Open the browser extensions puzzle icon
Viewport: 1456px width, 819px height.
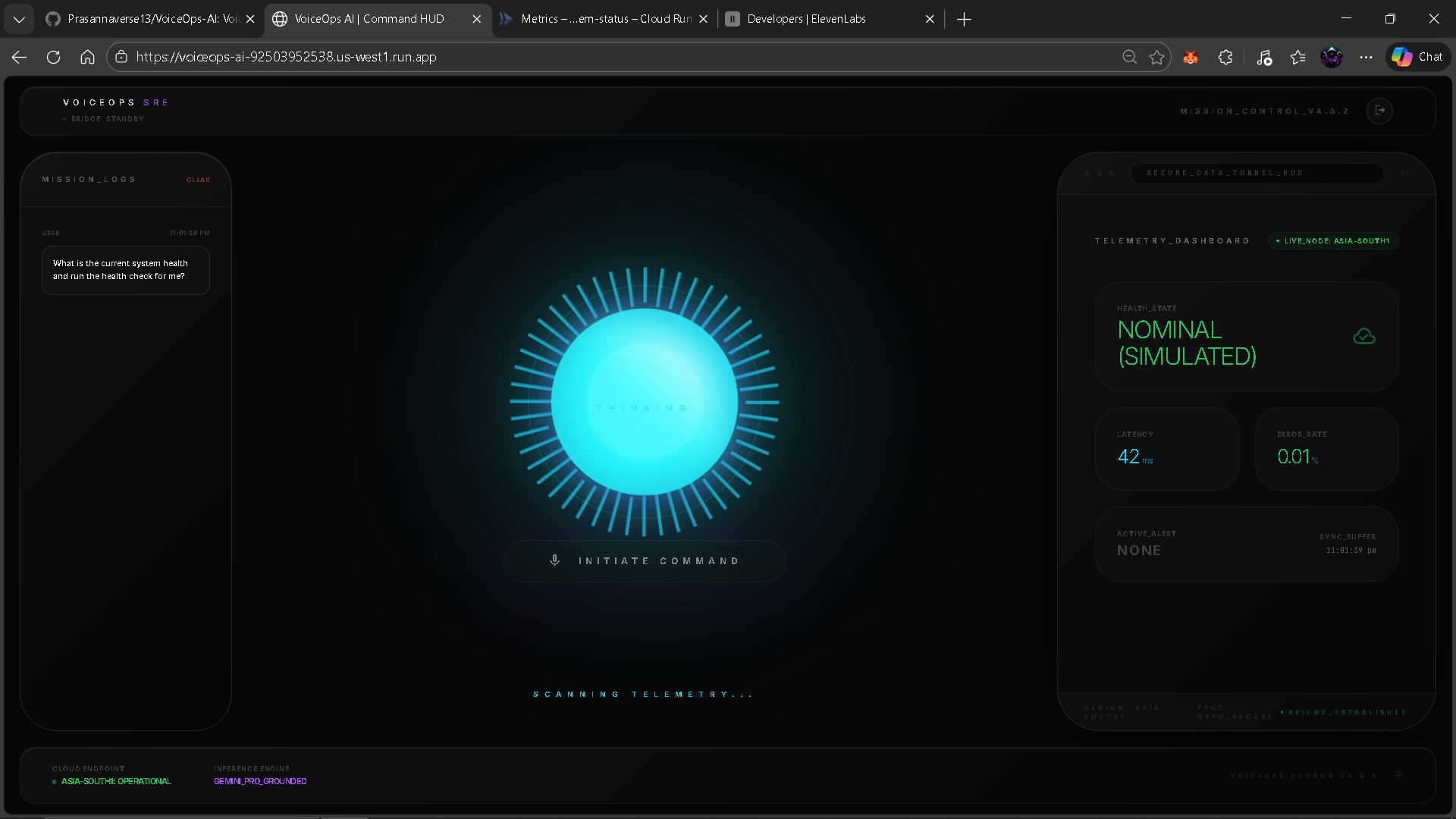(x=1225, y=57)
